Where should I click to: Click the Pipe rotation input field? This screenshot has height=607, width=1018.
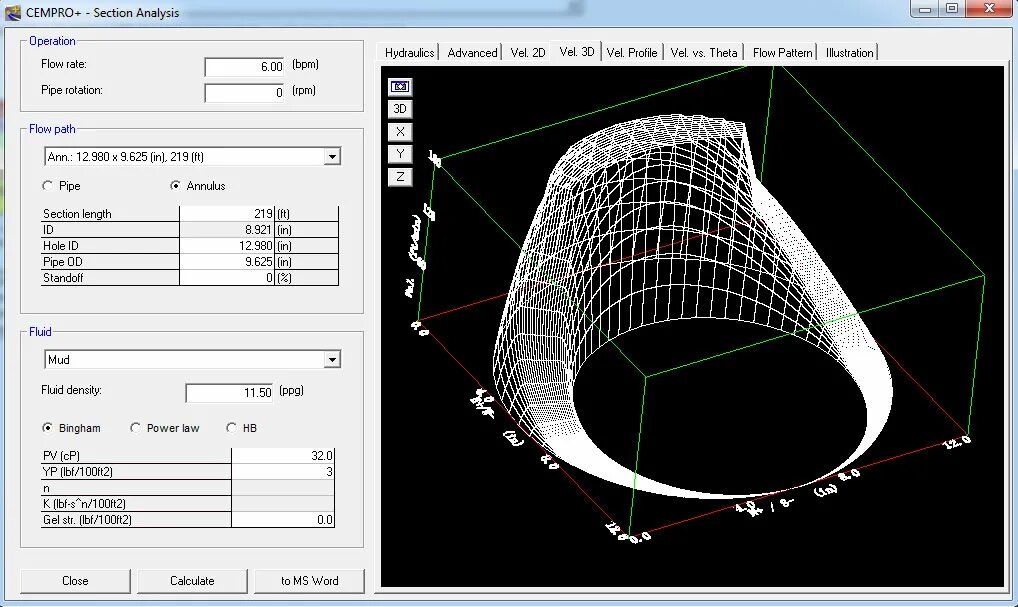point(245,92)
